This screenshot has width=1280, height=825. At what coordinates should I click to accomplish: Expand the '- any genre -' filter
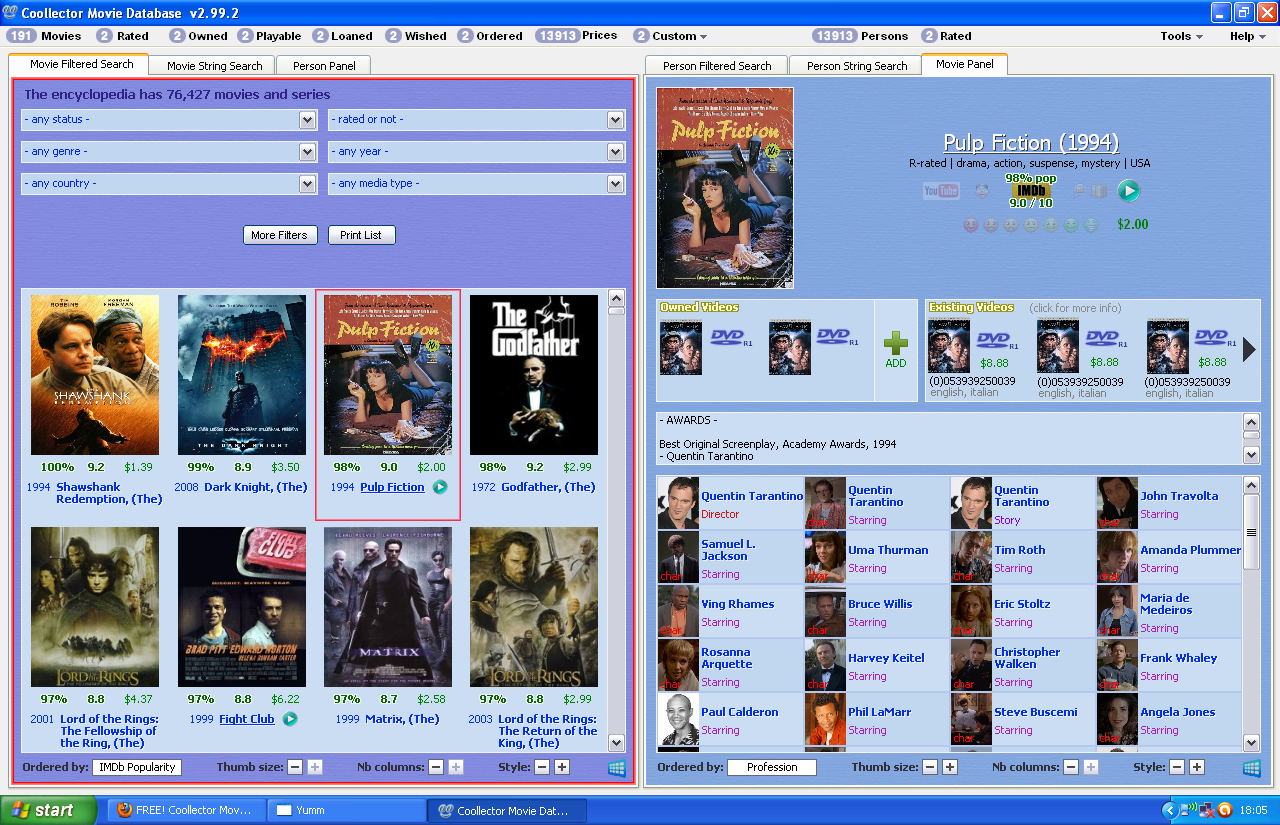169,152
